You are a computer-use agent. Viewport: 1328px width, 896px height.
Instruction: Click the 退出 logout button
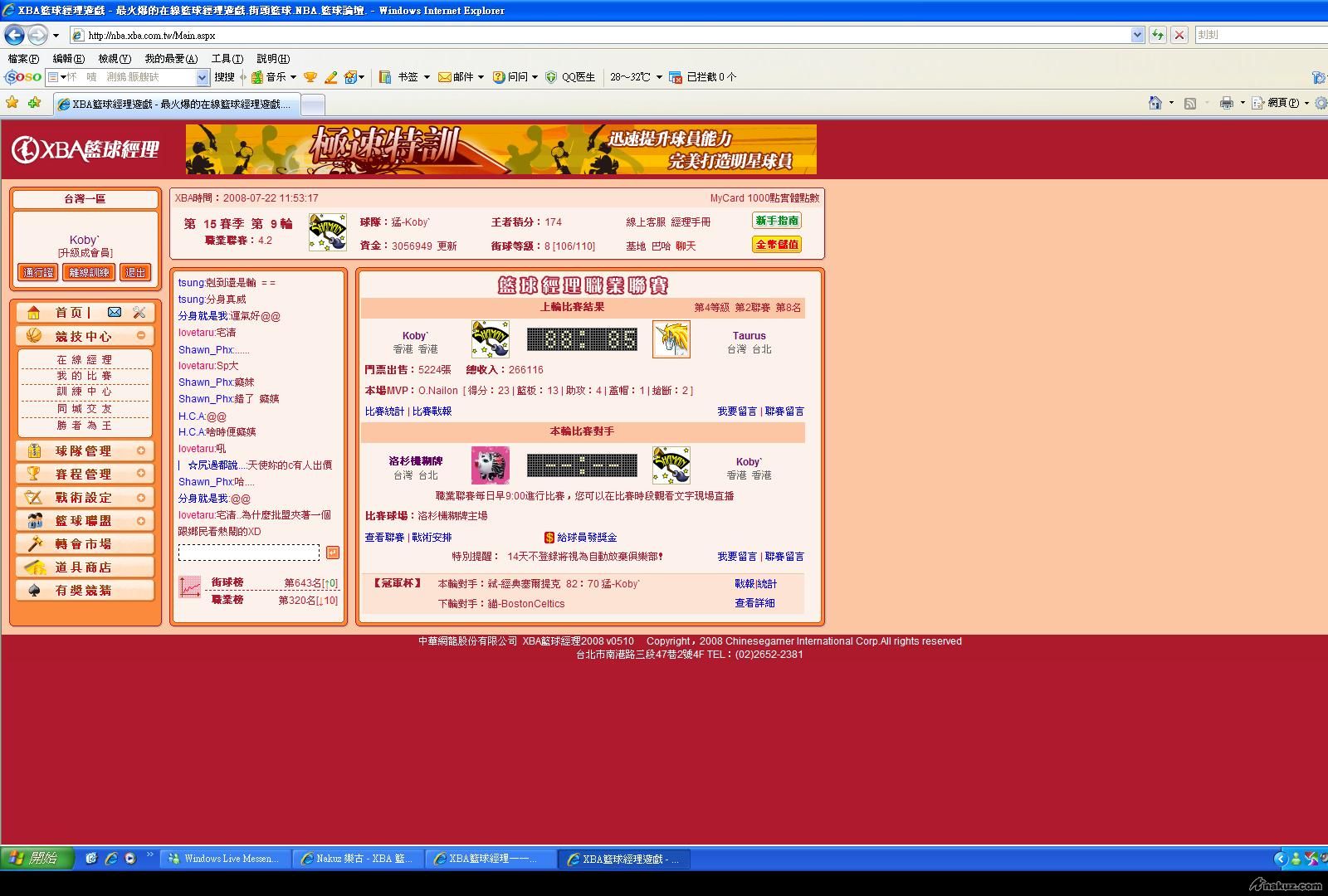pos(135,272)
